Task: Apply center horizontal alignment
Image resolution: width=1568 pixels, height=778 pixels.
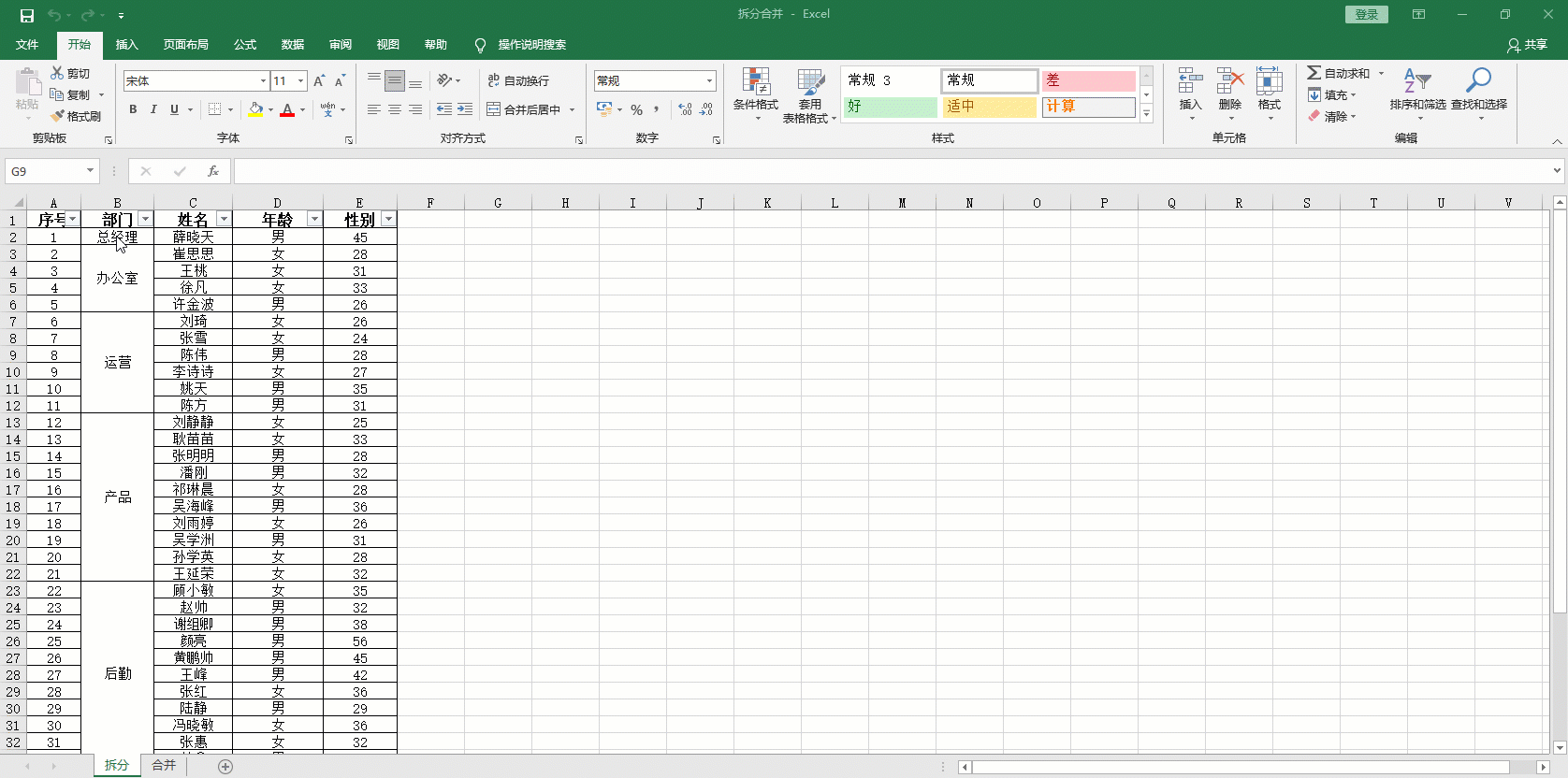Action: point(395,109)
